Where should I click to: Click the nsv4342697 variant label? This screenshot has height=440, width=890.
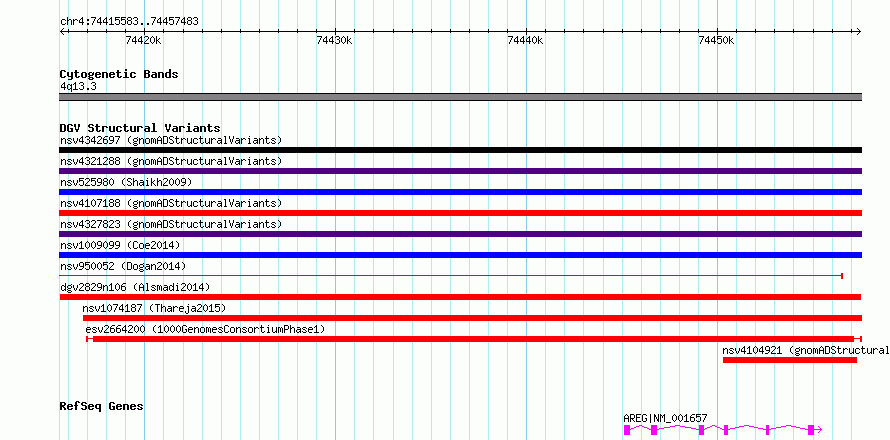tap(171, 140)
